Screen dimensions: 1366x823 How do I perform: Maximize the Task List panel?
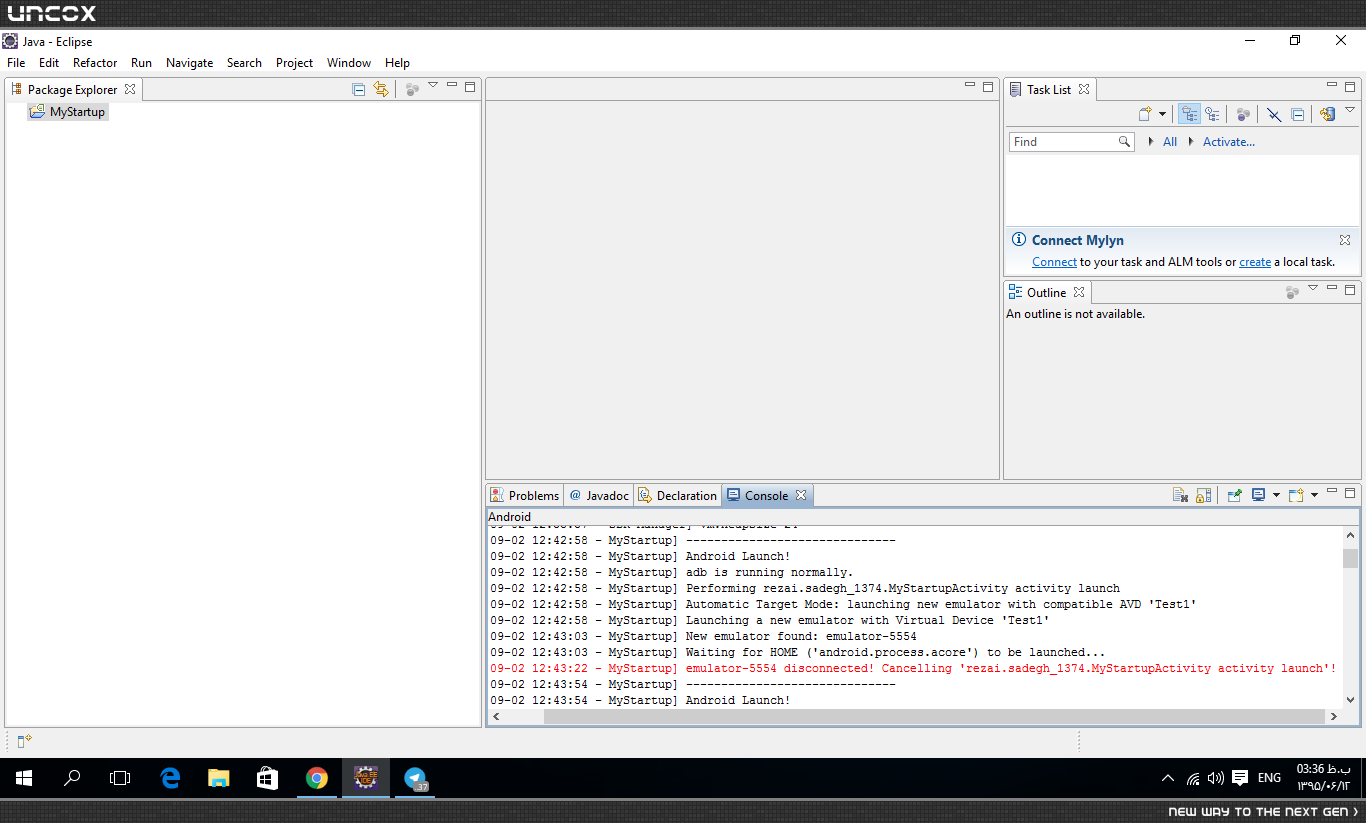(x=1350, y=87)
